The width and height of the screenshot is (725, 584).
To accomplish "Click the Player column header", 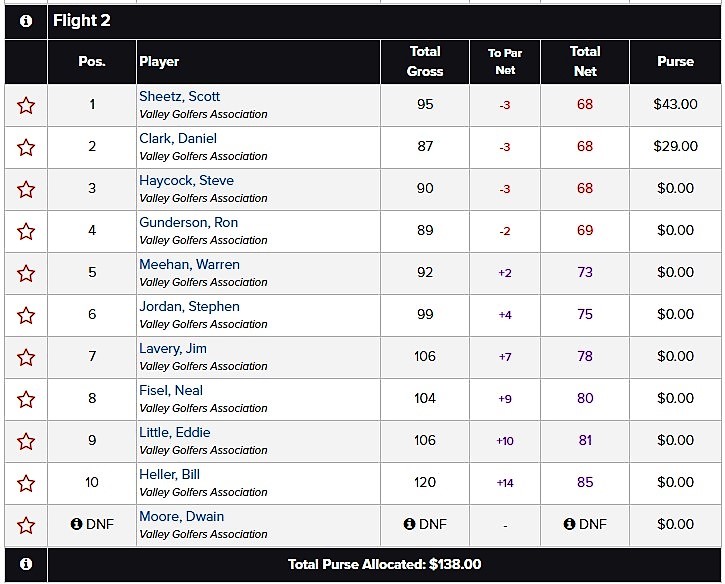I will [x=159, y=61].
